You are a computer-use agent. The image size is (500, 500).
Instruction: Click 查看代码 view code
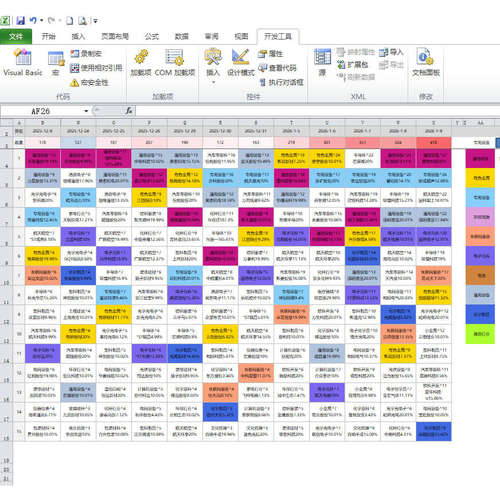tap(277, 68)
